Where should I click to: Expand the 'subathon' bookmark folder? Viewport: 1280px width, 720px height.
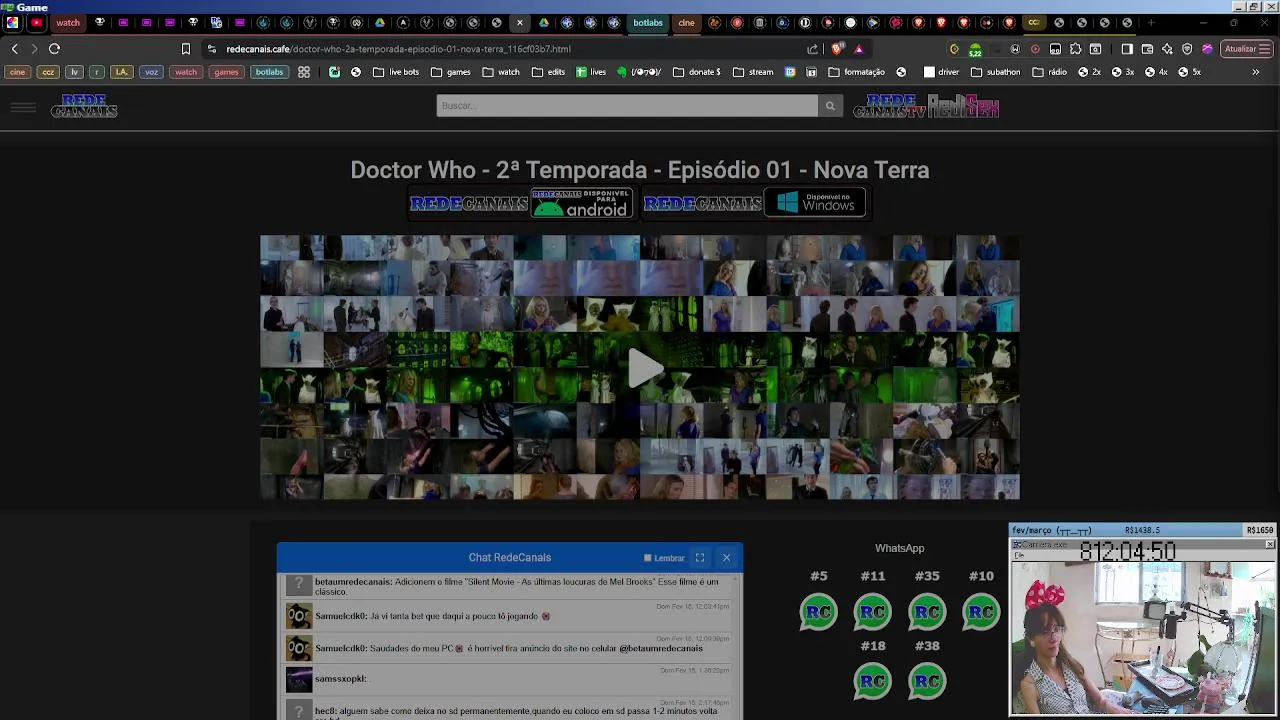click(996, 72)
